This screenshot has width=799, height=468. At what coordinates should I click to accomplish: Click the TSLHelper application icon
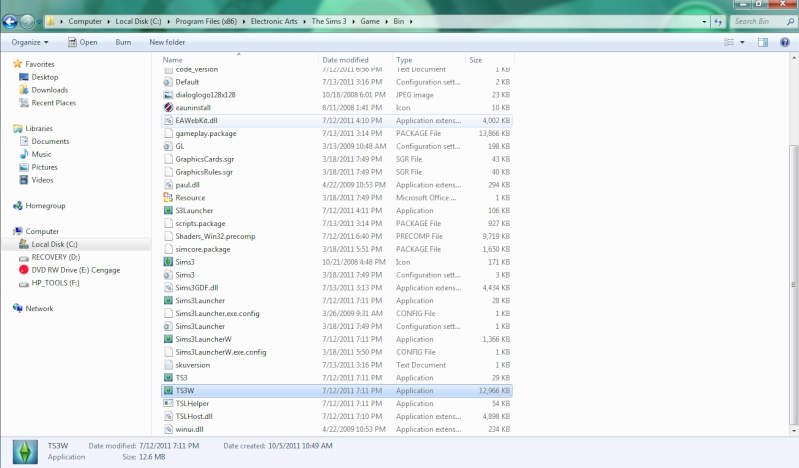(168, 403)
